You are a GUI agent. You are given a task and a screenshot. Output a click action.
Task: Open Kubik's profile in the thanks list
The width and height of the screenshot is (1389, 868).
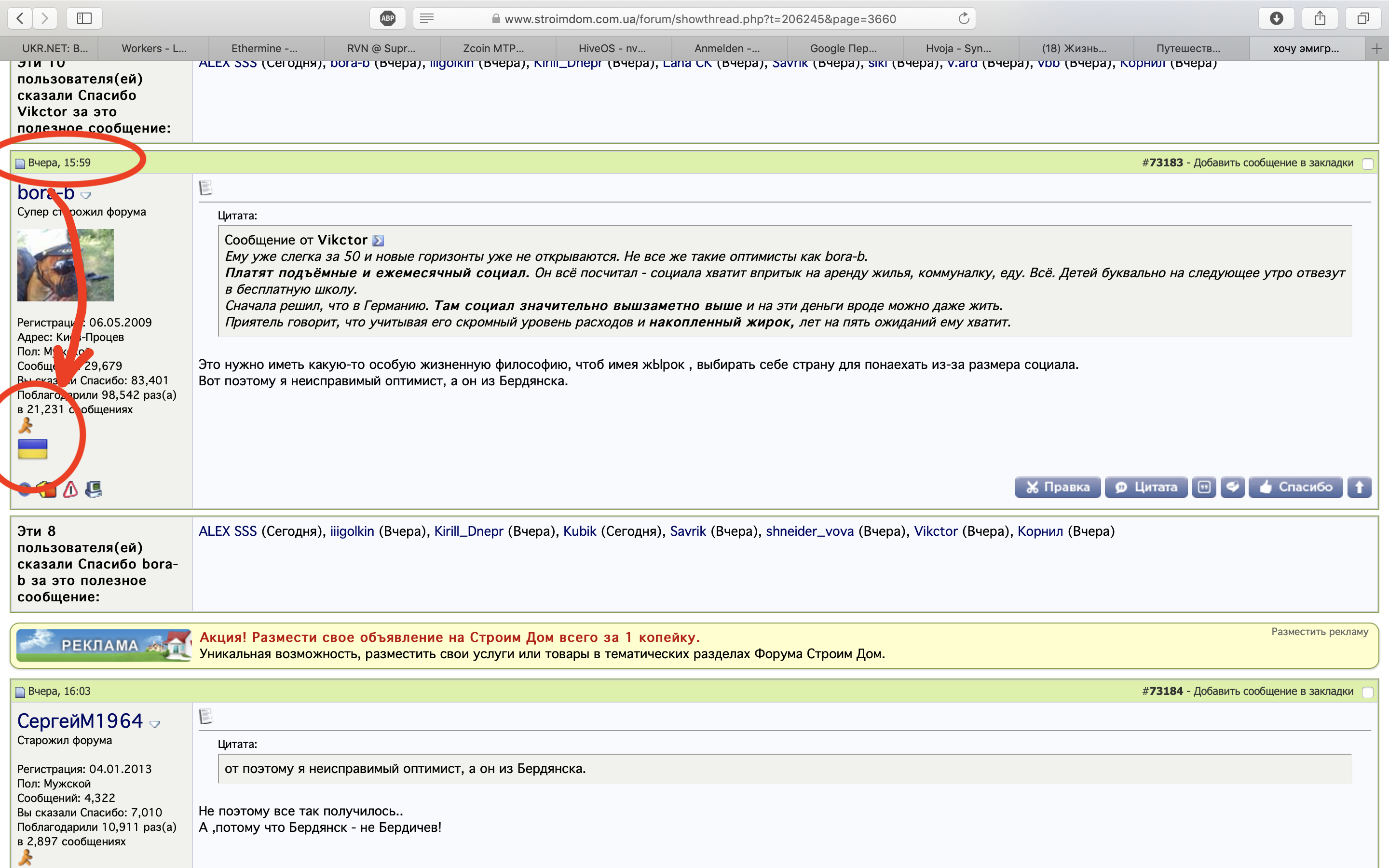580,531
